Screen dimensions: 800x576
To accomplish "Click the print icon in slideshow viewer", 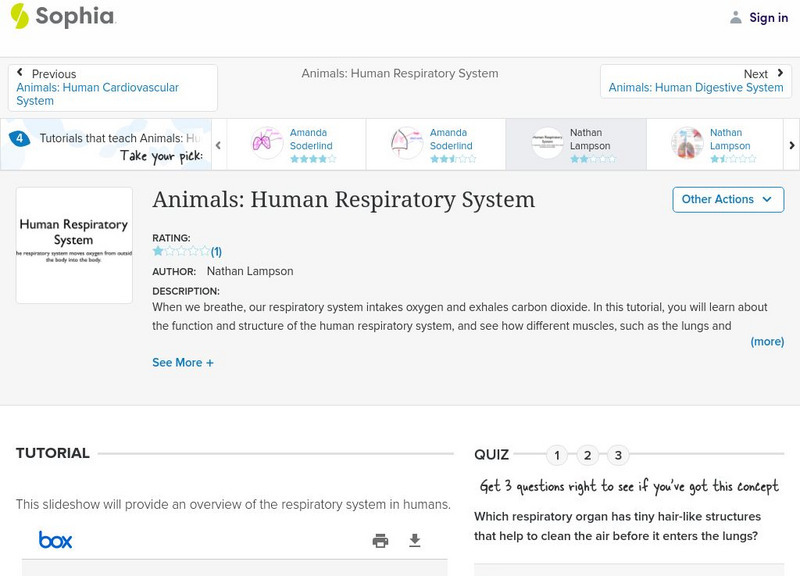I will pos(380,541).
